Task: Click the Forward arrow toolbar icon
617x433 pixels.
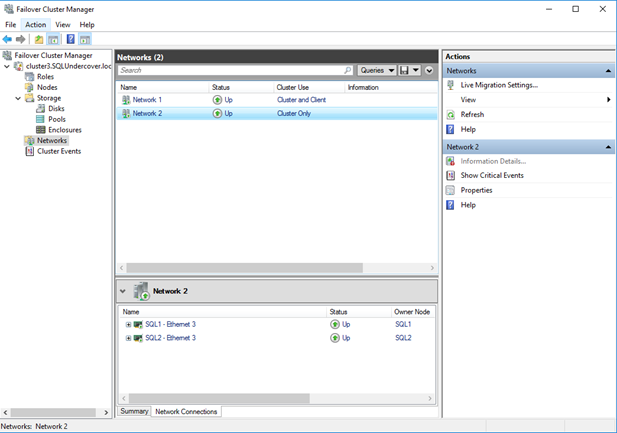Action: [x=20, y=39]
